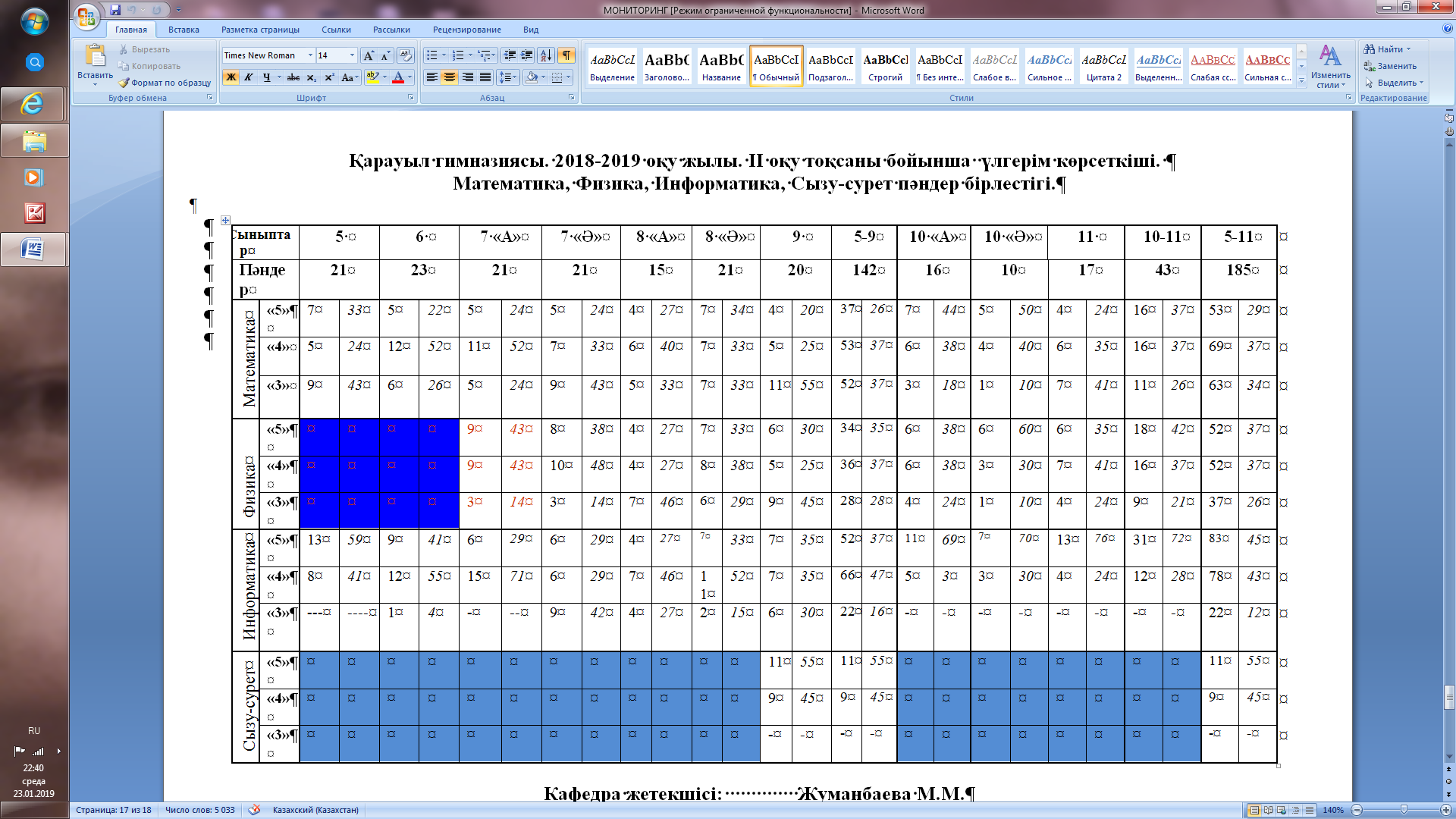The width and height of the screenshot is (1456, 819).
Task: Apply the Название style
Action: click(x=721, y=67)
